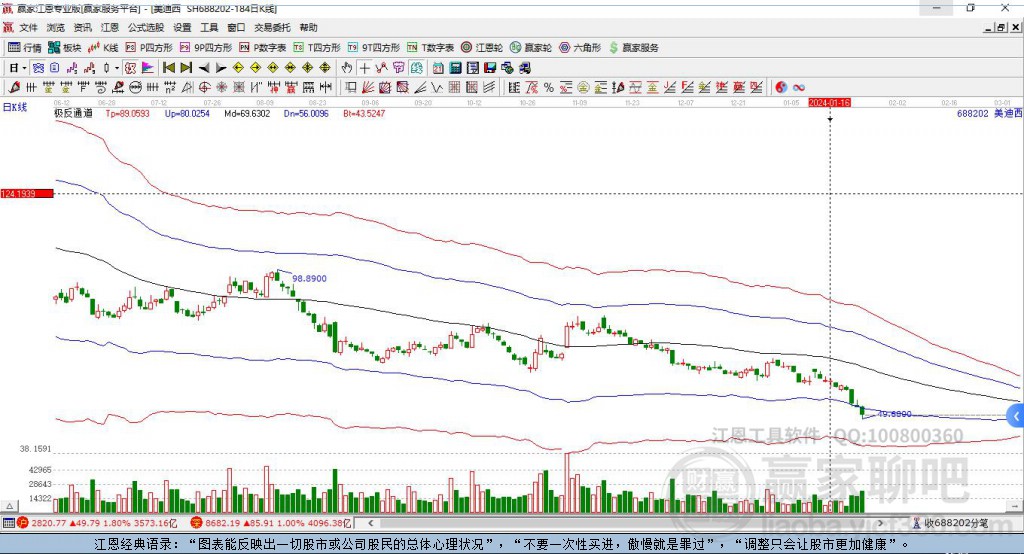Image resolution: width=1024 pixels, height=554 pixels.
Task: Open the 六角形 hexagon tool
Action: point(580,48)
